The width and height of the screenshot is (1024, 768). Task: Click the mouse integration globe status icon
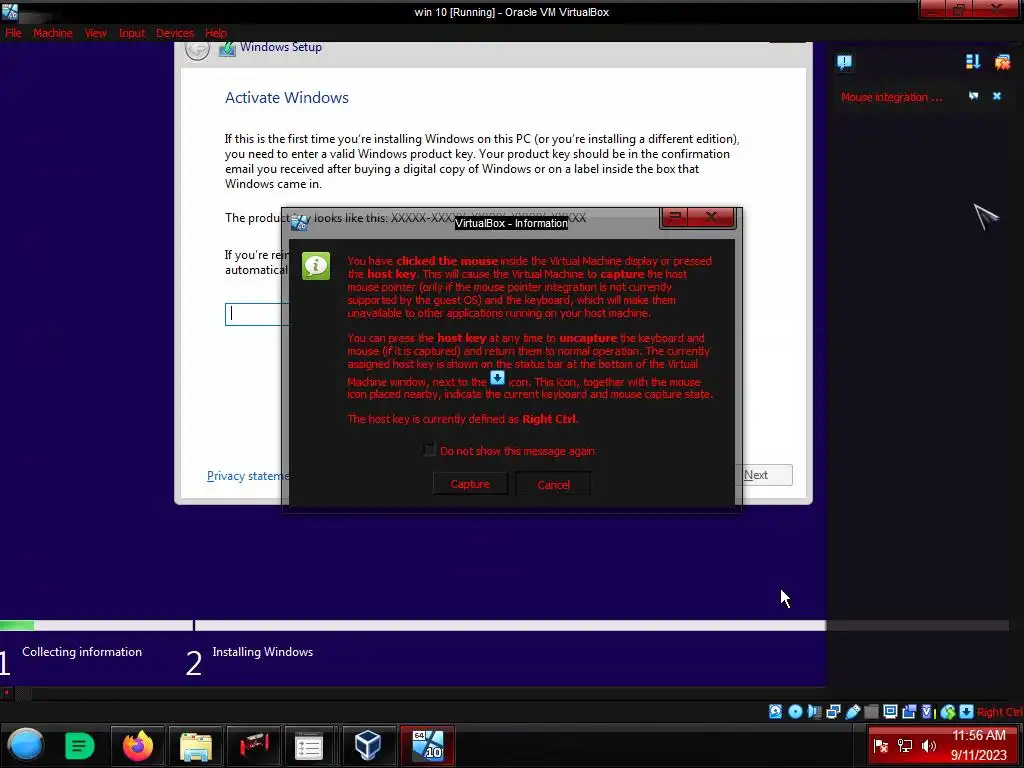click(948, 711)
